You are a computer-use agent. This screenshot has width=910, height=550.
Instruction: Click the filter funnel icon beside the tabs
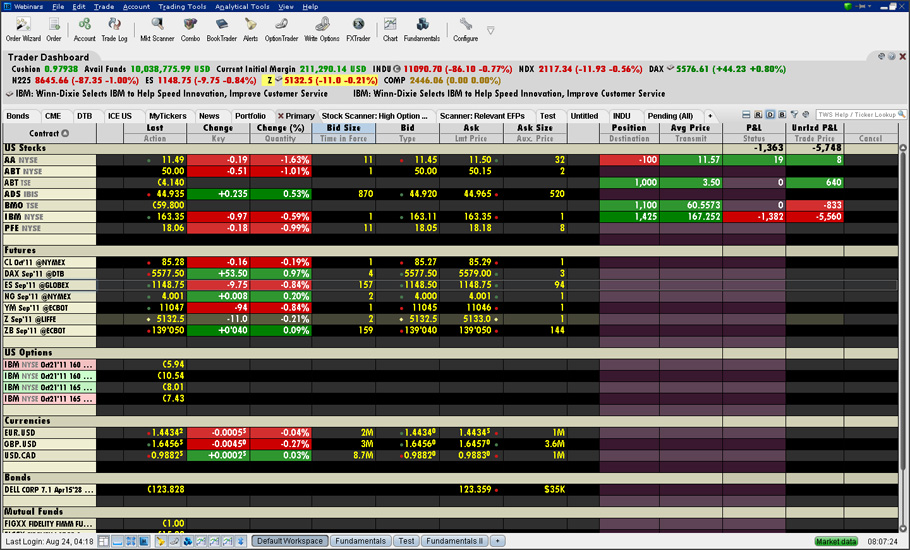(794, 115)
